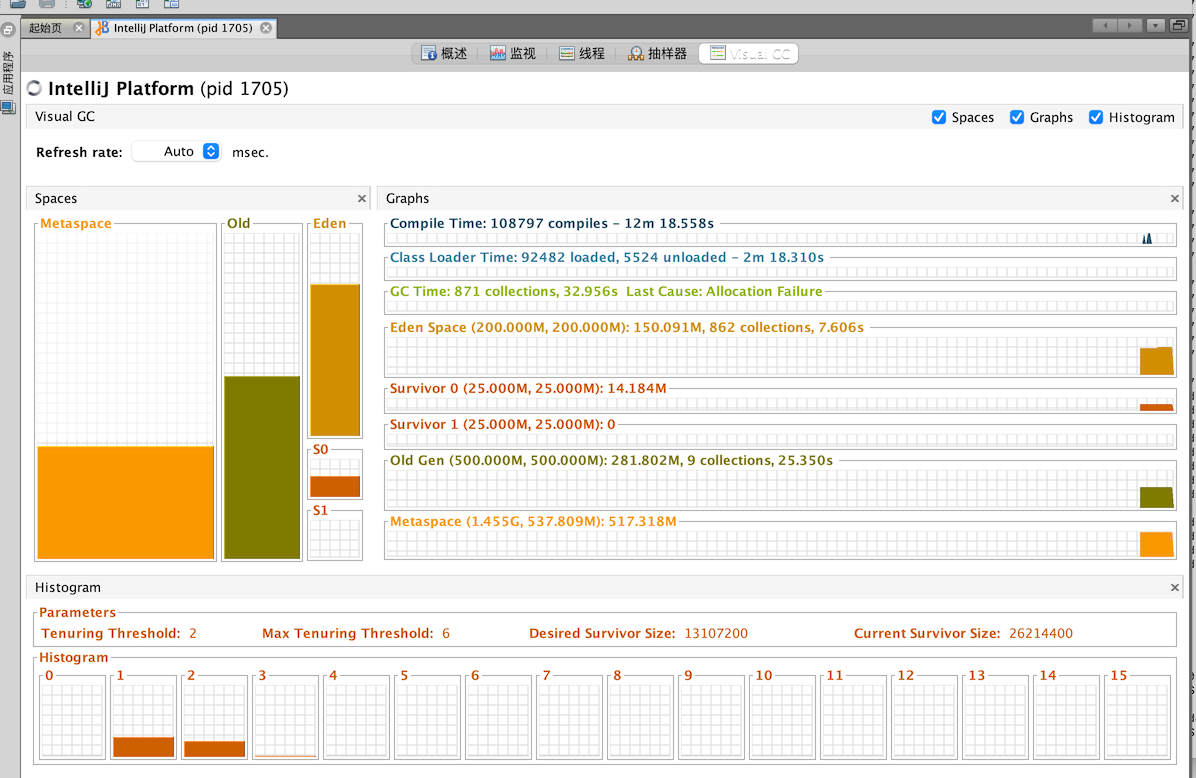The image size is (1196, 778).
Task: Toggle the Graphs checkbox
Action: [1017, 117]
